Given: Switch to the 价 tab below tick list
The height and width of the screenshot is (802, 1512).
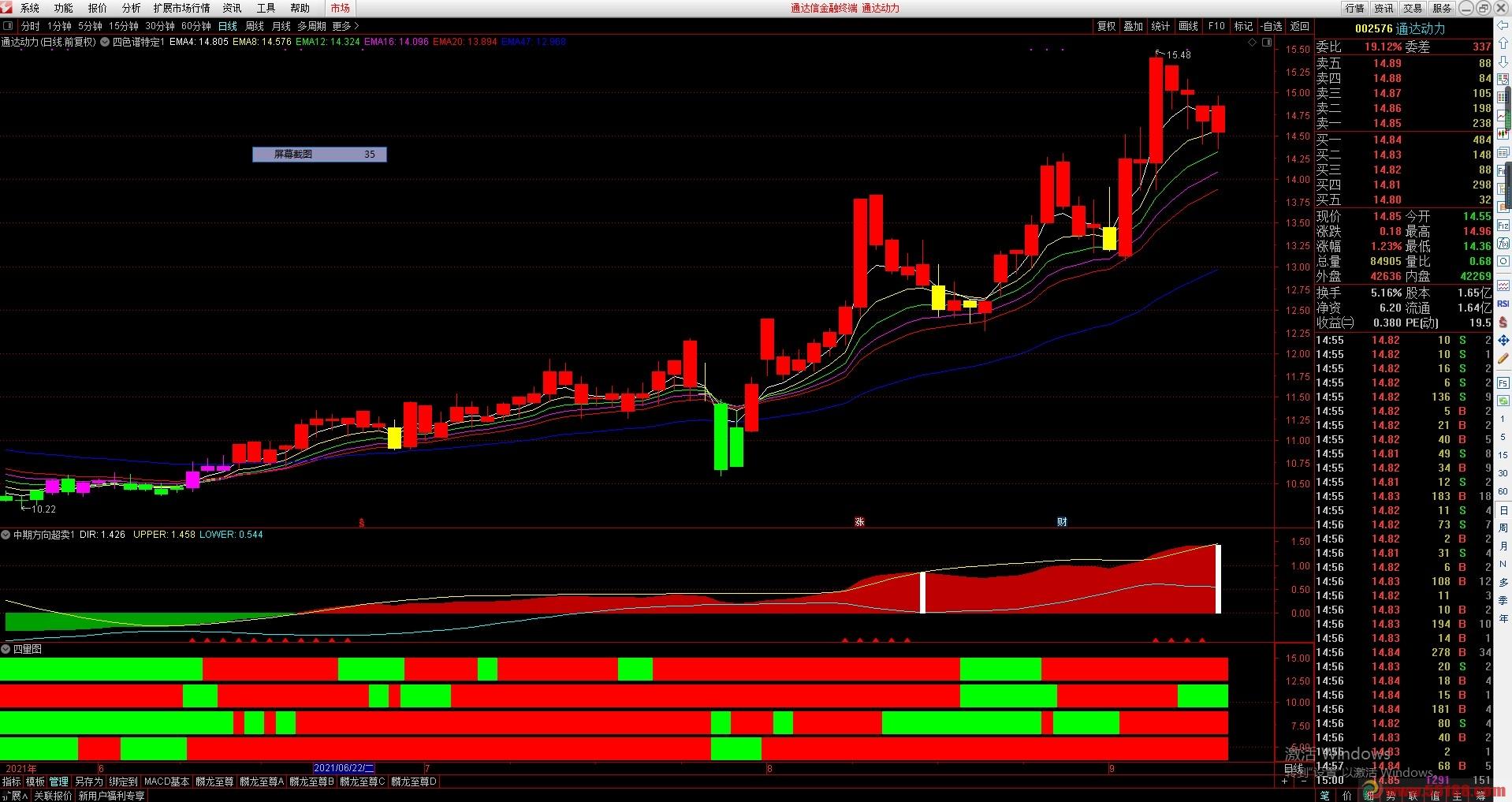Looking at the screenshot, I should (x=1347, y=796).
